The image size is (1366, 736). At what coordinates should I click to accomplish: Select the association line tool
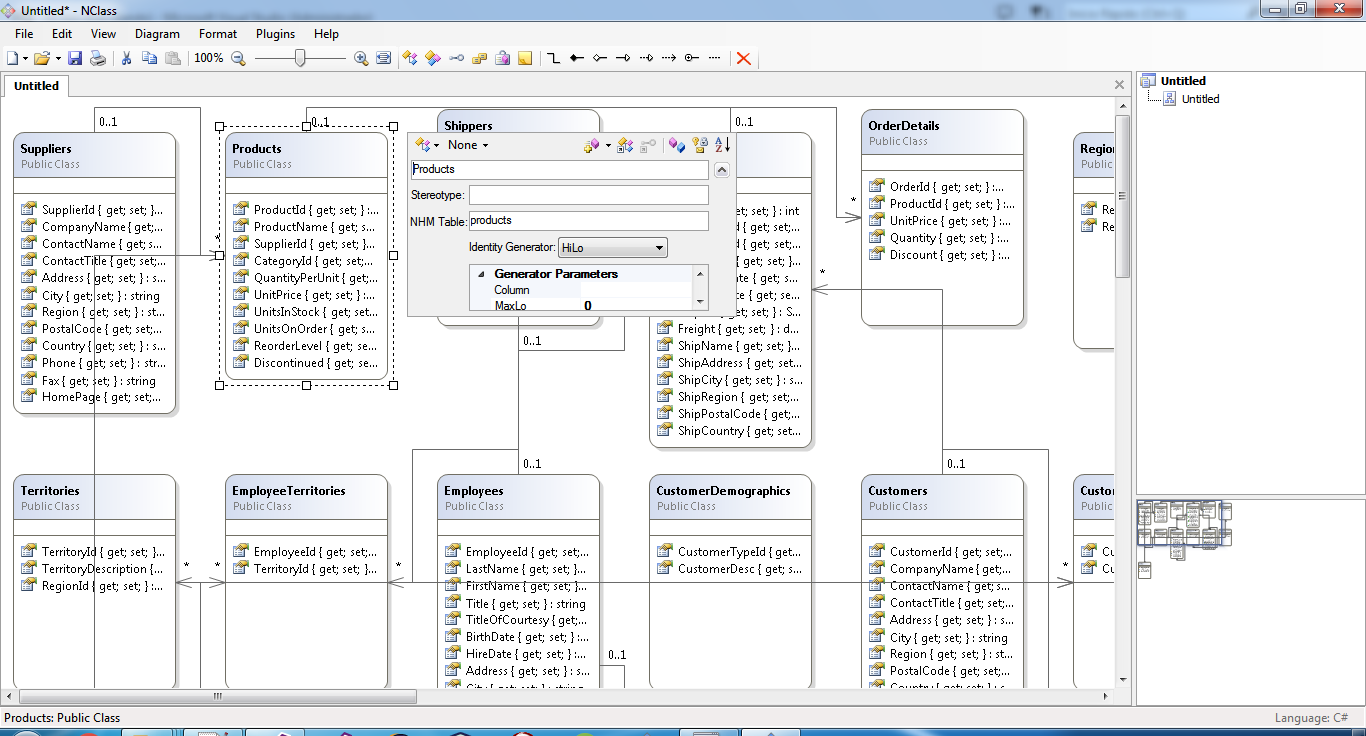point(553,58)
